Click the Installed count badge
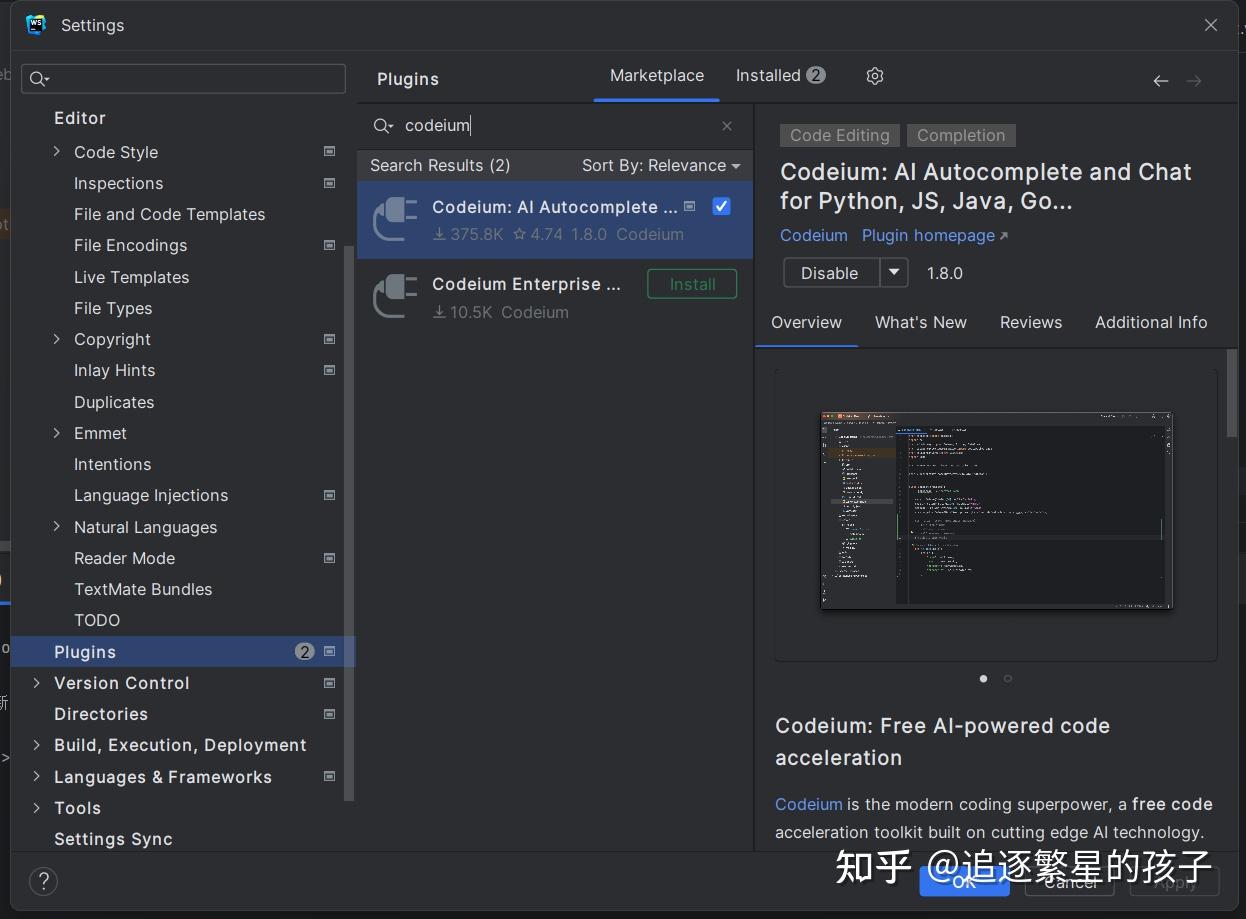 [816, 75]
